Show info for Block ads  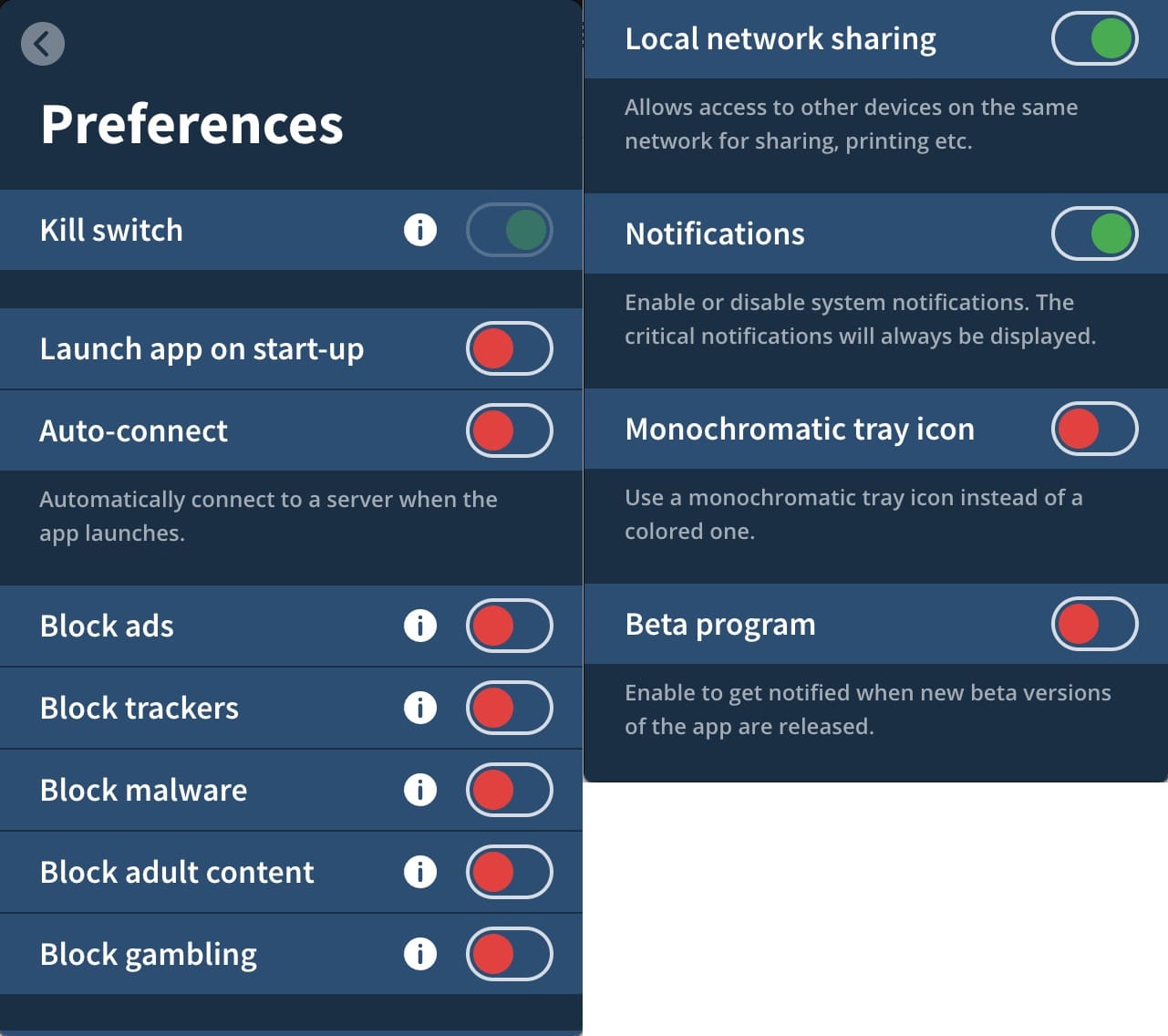click(420, 626)
